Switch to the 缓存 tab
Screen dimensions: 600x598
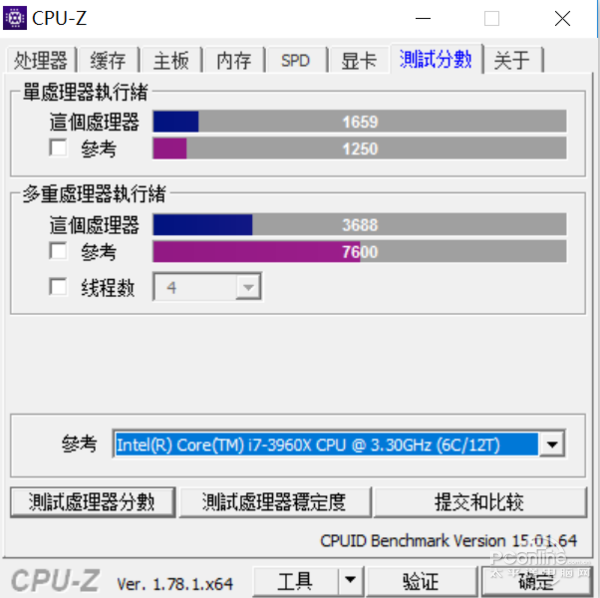click(108, 60)
